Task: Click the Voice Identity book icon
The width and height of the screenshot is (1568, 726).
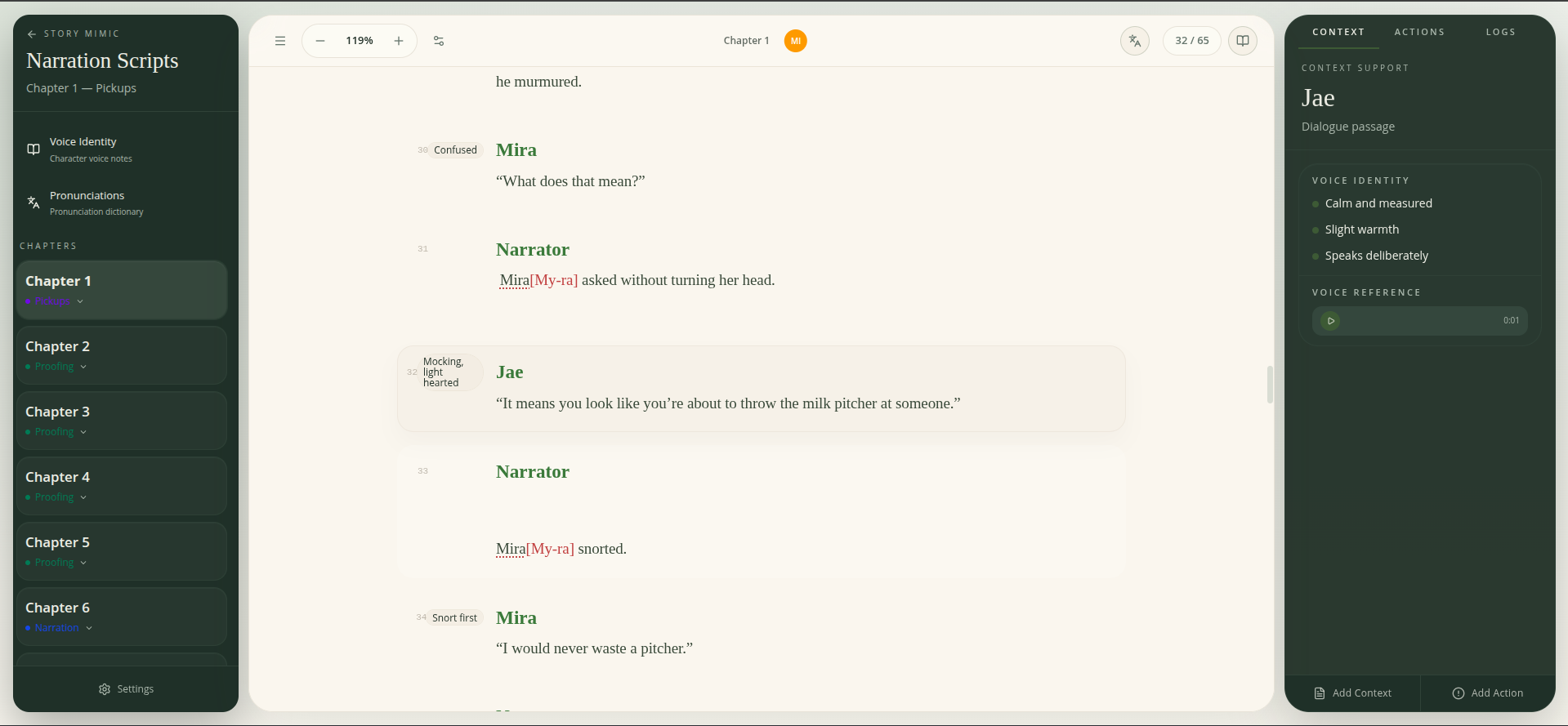Action: (x=34, y=149)
